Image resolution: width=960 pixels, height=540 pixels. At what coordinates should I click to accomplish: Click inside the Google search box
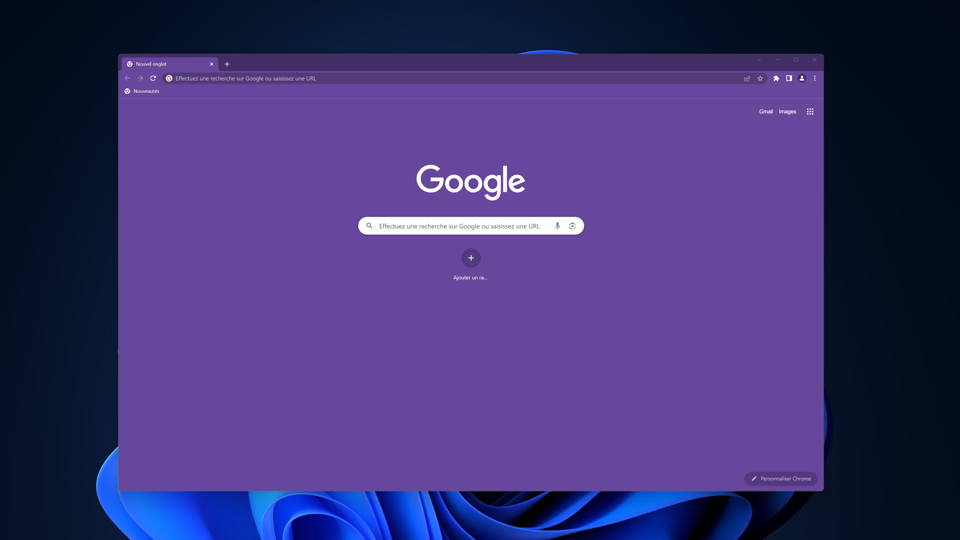point(471,226)
